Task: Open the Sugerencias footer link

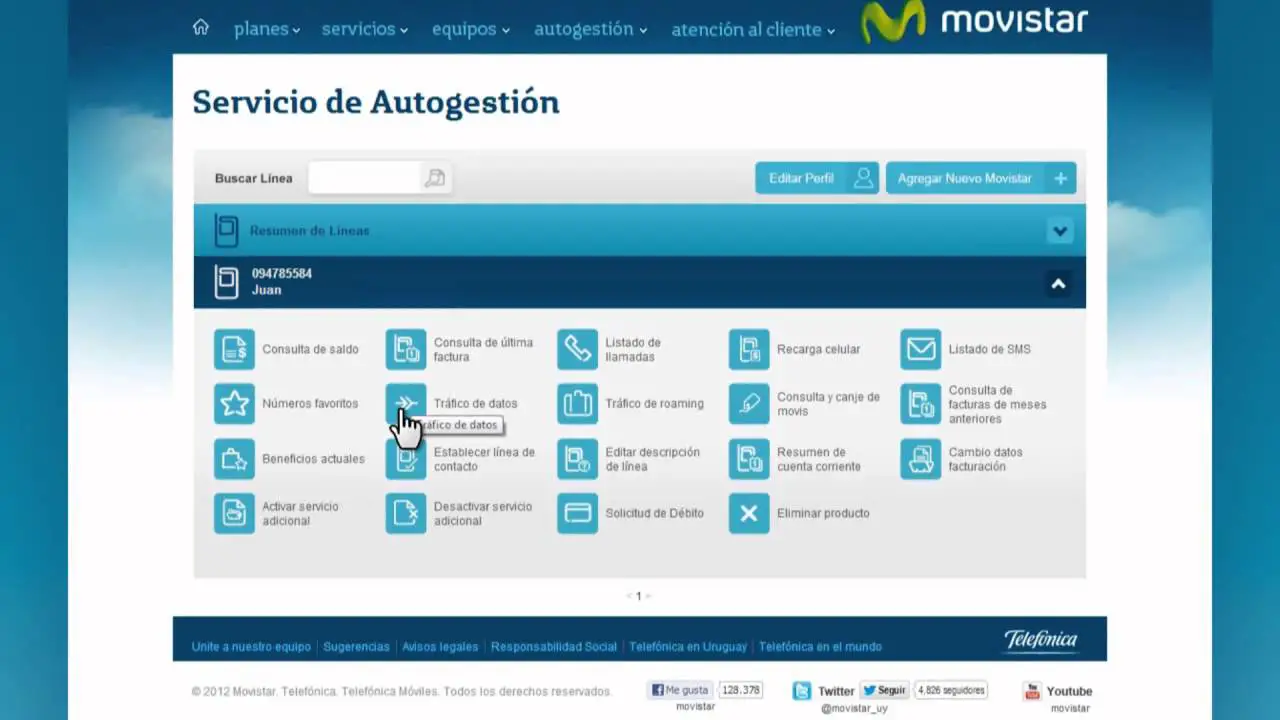Action: (x=356, y=647)
